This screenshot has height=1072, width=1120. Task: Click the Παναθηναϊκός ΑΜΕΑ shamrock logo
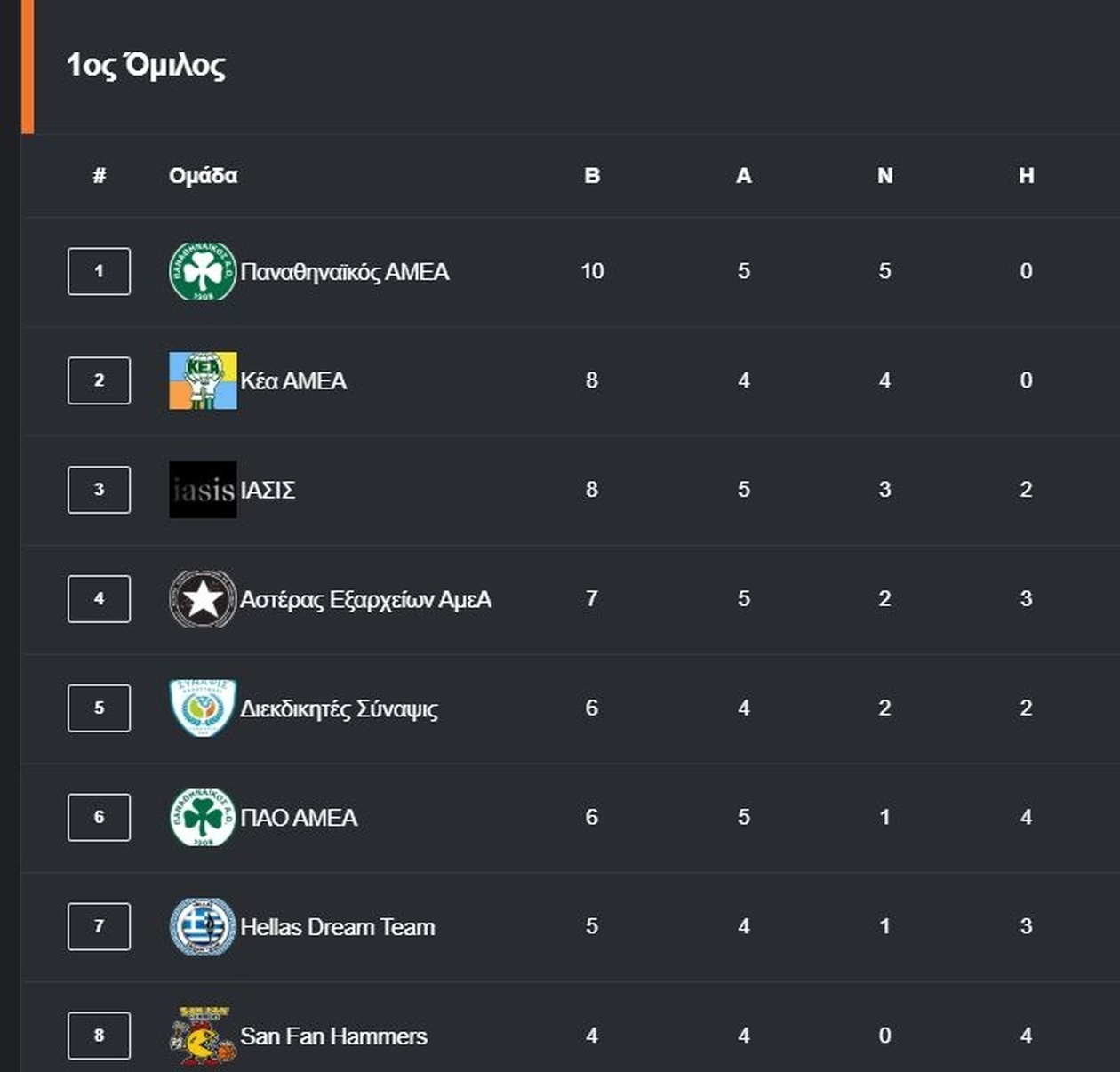(x=203, y=271)
